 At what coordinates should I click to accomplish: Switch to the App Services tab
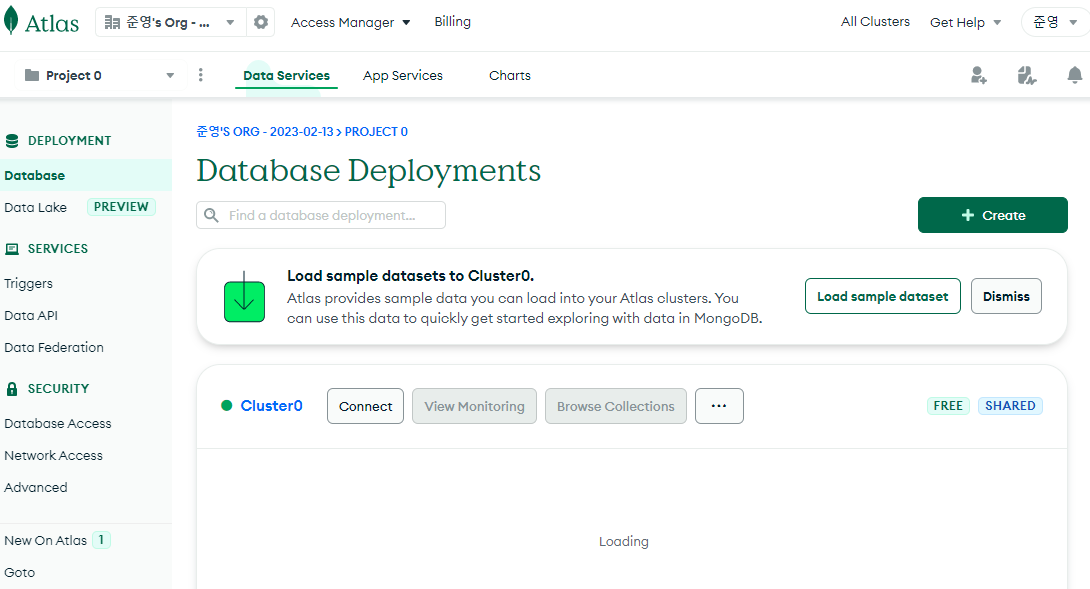402,75
